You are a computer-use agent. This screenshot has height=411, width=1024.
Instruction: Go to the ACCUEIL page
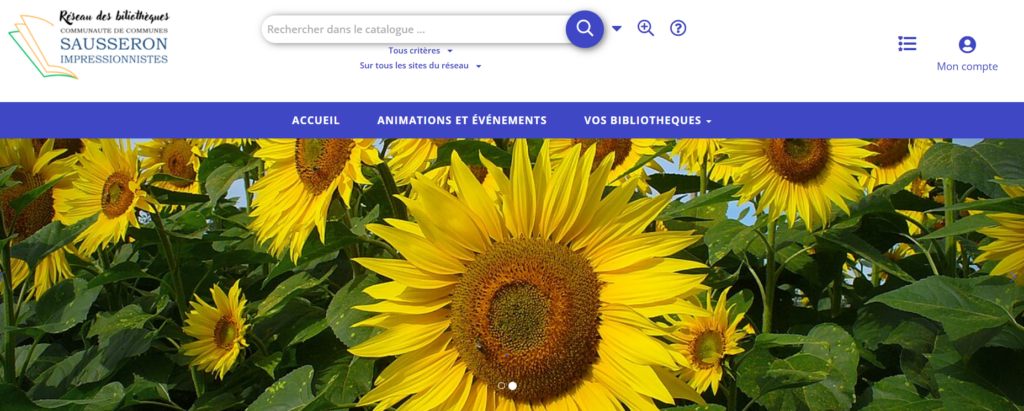(315, 120)
